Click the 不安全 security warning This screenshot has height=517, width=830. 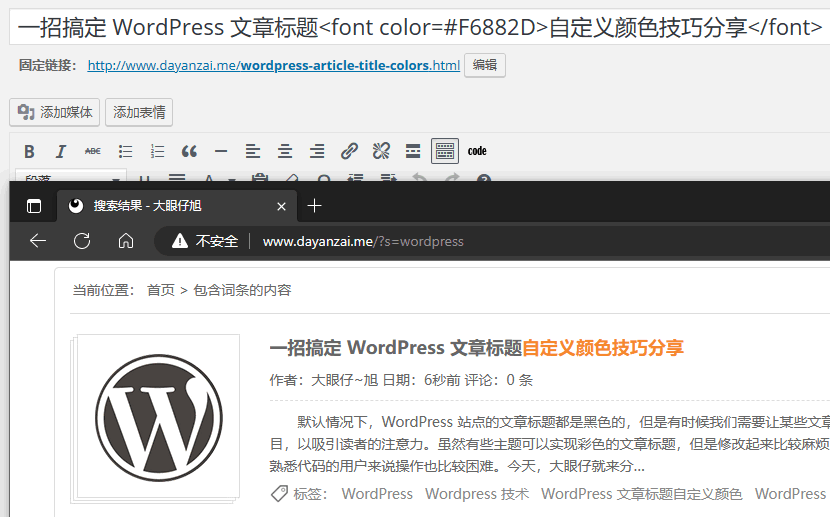(x=205, y=241)
